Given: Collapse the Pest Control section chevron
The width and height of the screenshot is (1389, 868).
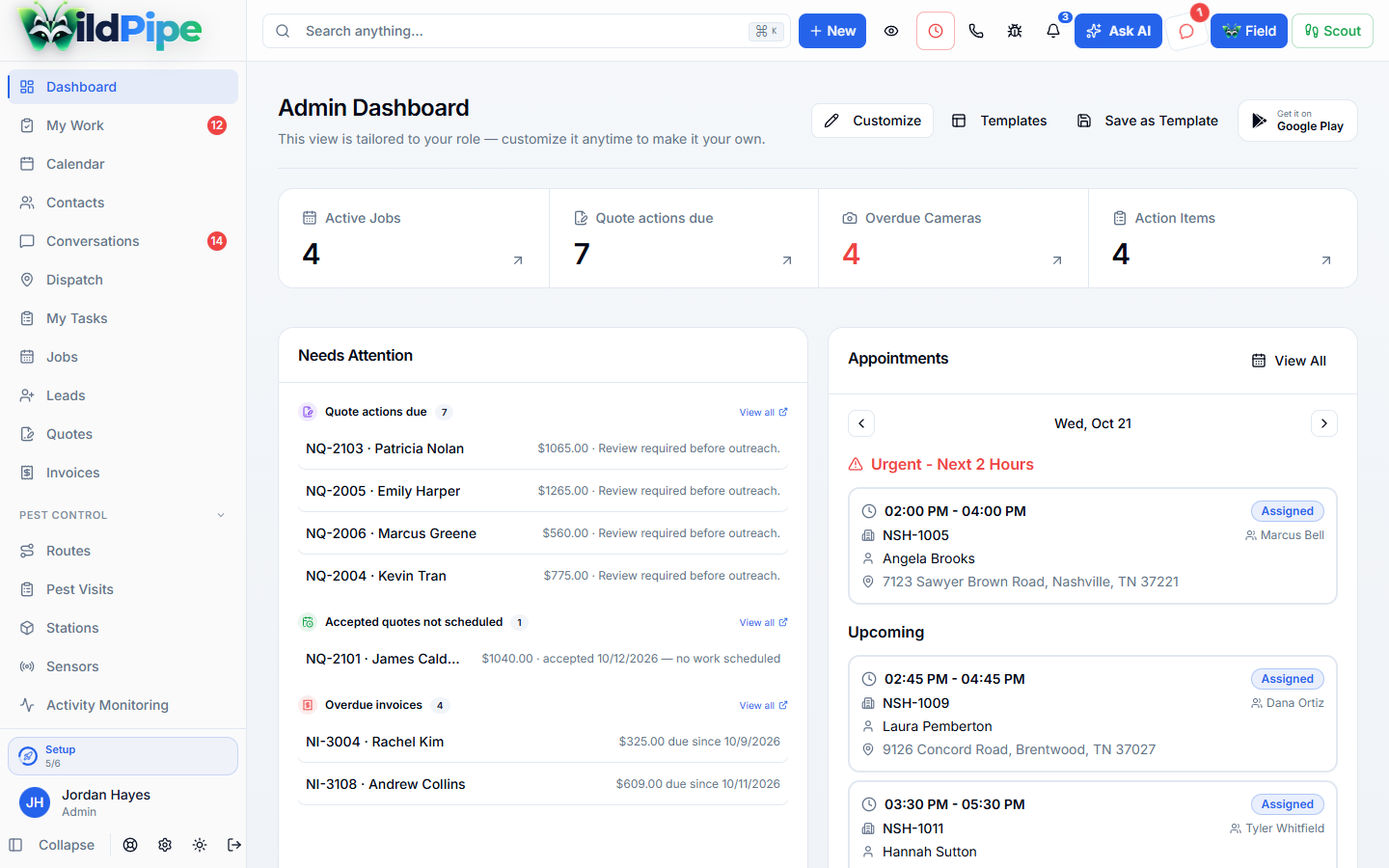Looking at the screenshot, I should coord(221,515).
